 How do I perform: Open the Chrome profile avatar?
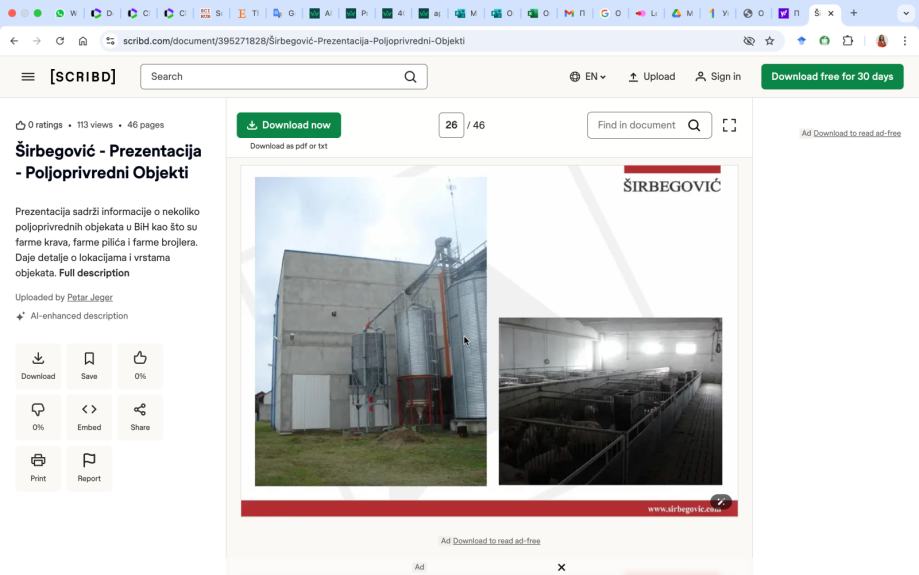point(881,41)
